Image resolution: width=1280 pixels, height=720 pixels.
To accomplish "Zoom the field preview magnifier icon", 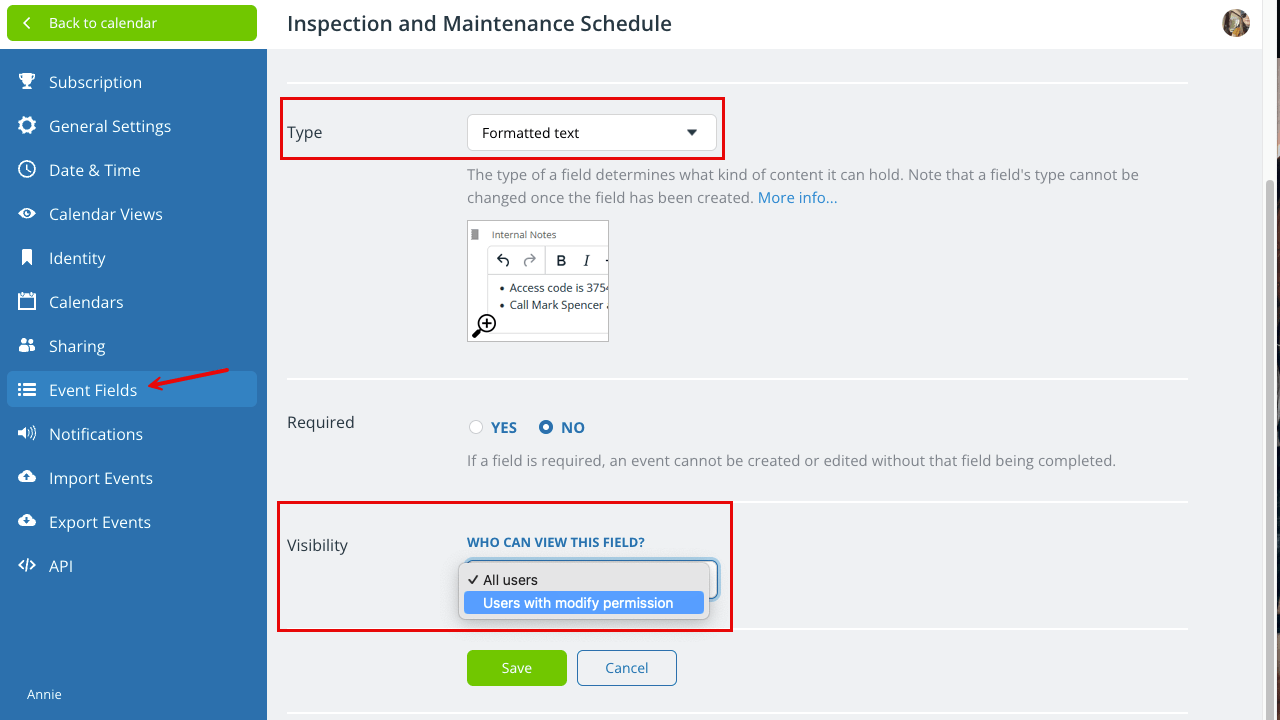I will [x=484, y=325].
